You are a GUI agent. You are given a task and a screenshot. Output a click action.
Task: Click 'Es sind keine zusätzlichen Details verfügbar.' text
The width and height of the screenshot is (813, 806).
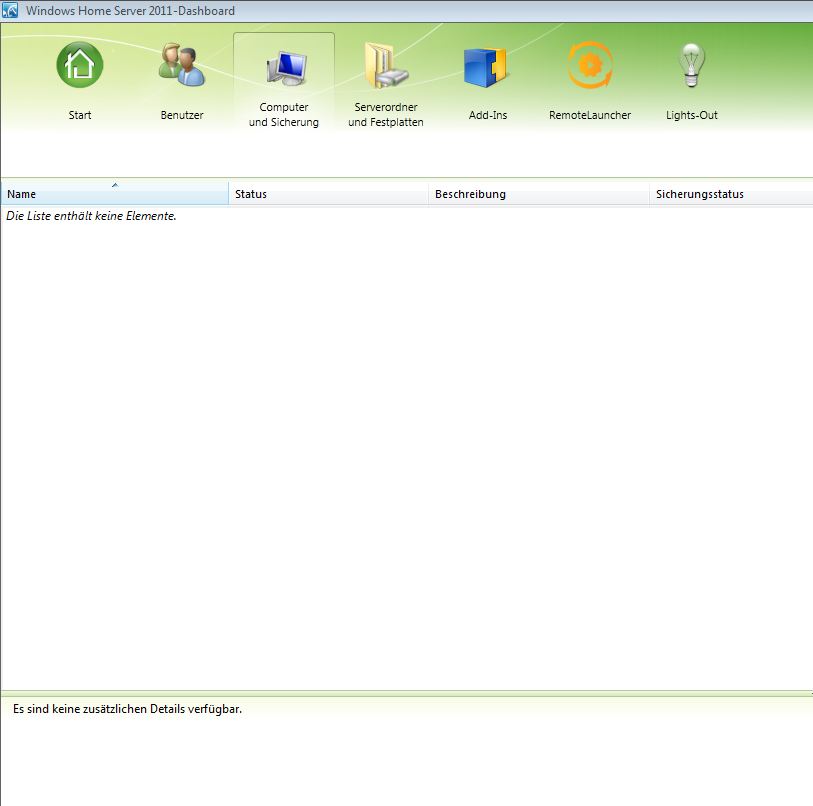tap(128, 709)
